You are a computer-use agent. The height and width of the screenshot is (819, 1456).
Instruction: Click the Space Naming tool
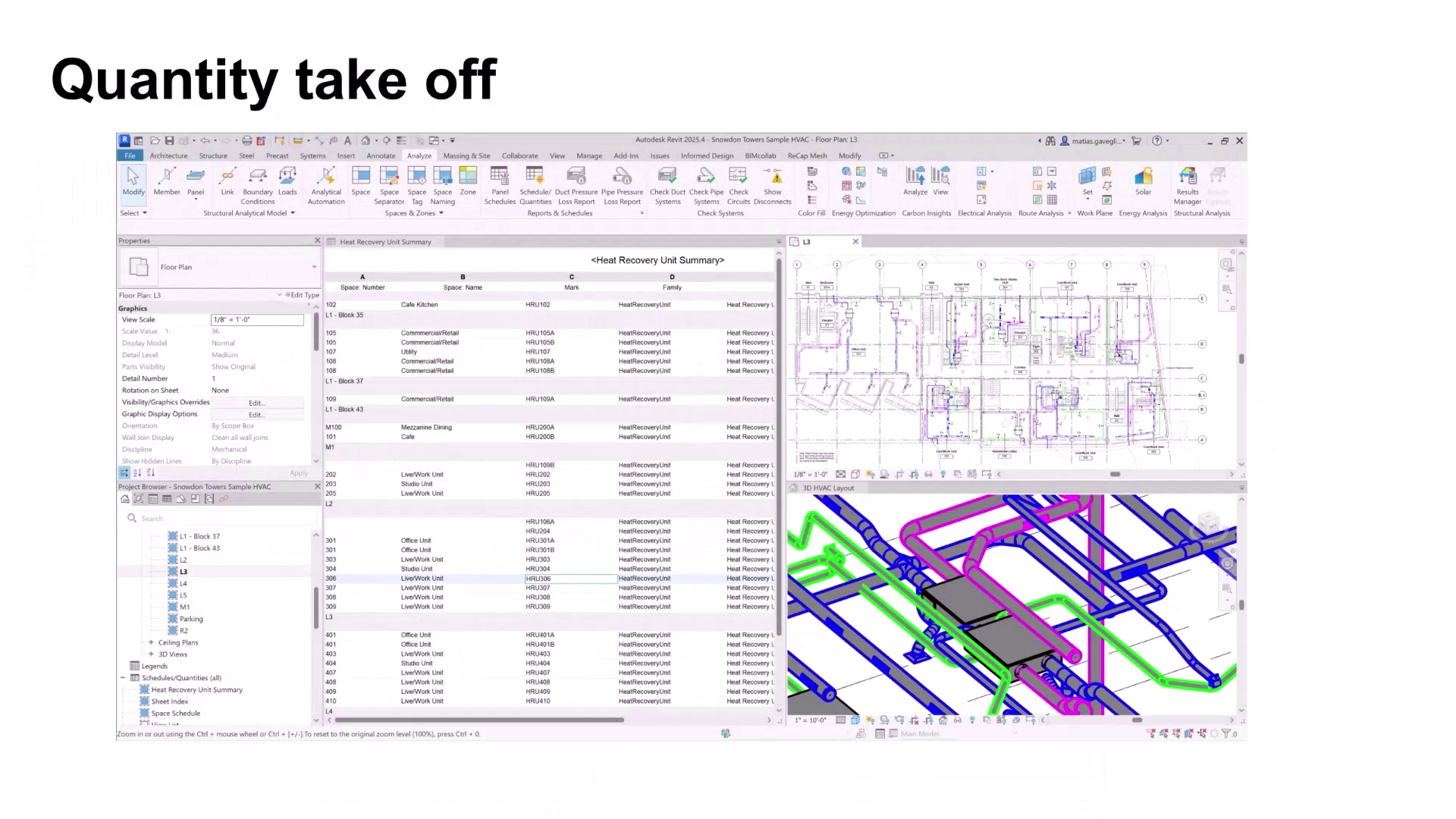click(x=443, y=184)
